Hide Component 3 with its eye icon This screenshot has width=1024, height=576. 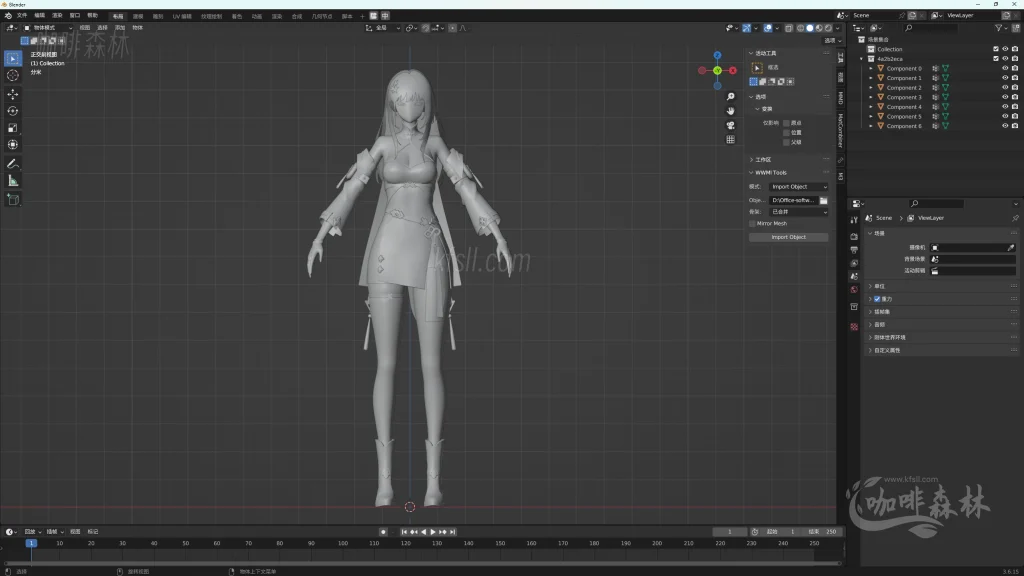(1005, 97)
